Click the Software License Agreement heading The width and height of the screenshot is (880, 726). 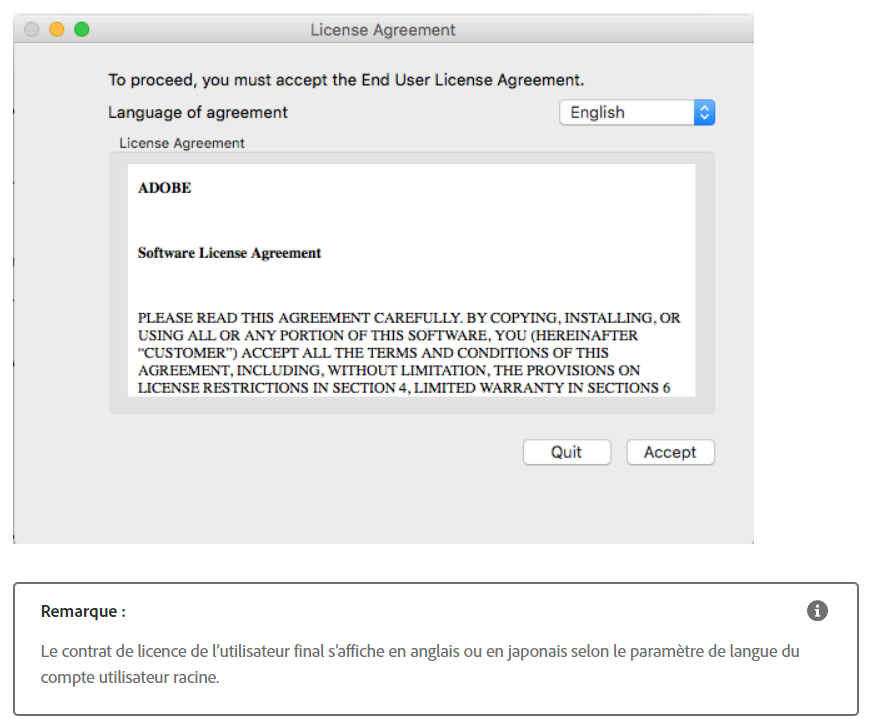[x=230, y=253]
